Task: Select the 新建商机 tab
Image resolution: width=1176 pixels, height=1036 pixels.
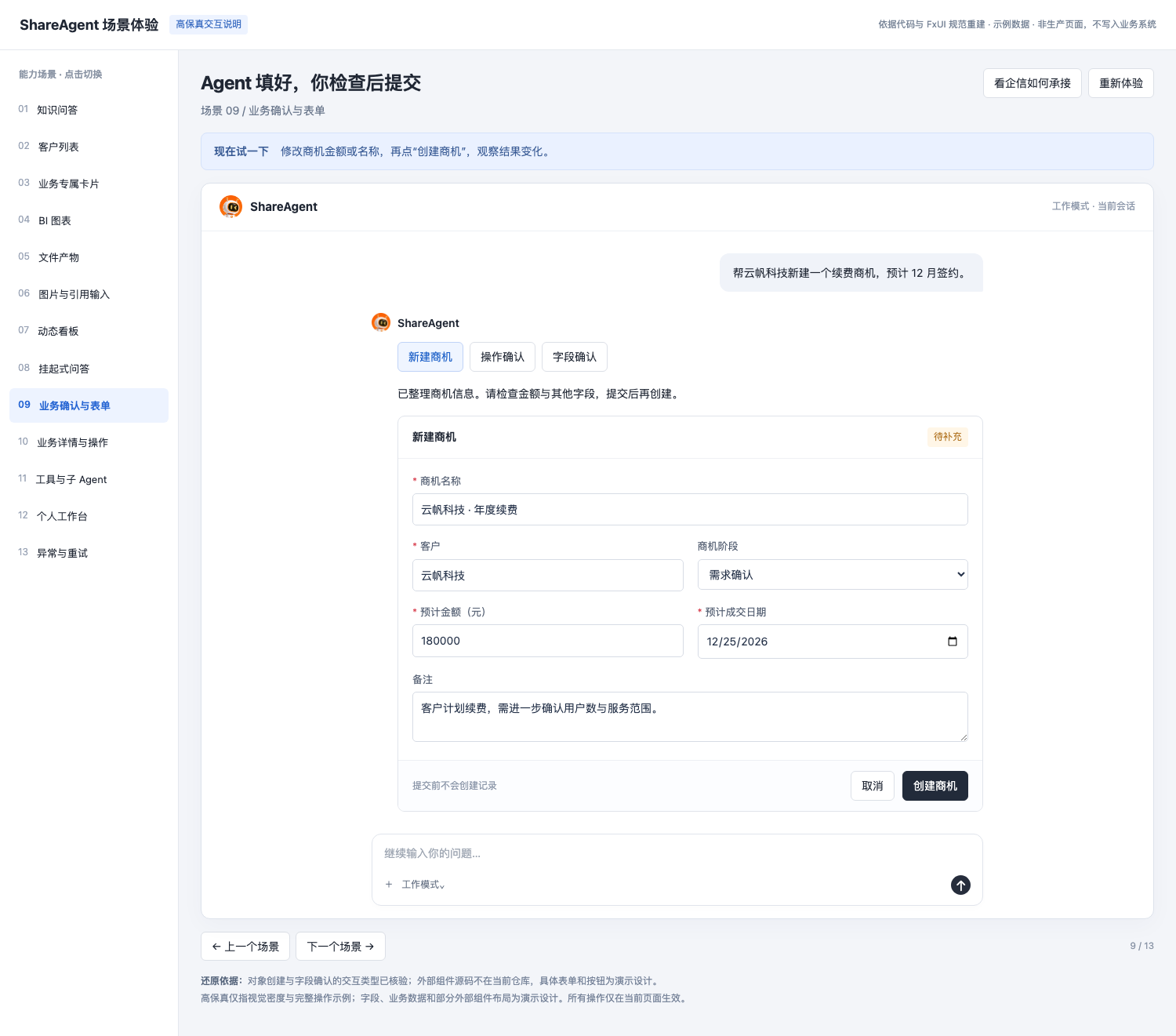Action: click(430, 357)
